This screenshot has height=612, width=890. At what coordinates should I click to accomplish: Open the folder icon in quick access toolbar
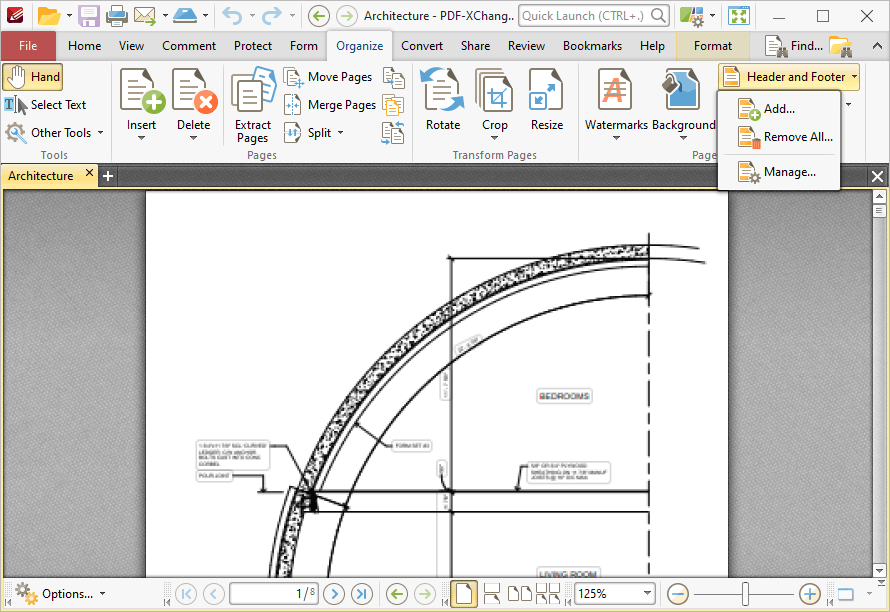pos(49,16)
